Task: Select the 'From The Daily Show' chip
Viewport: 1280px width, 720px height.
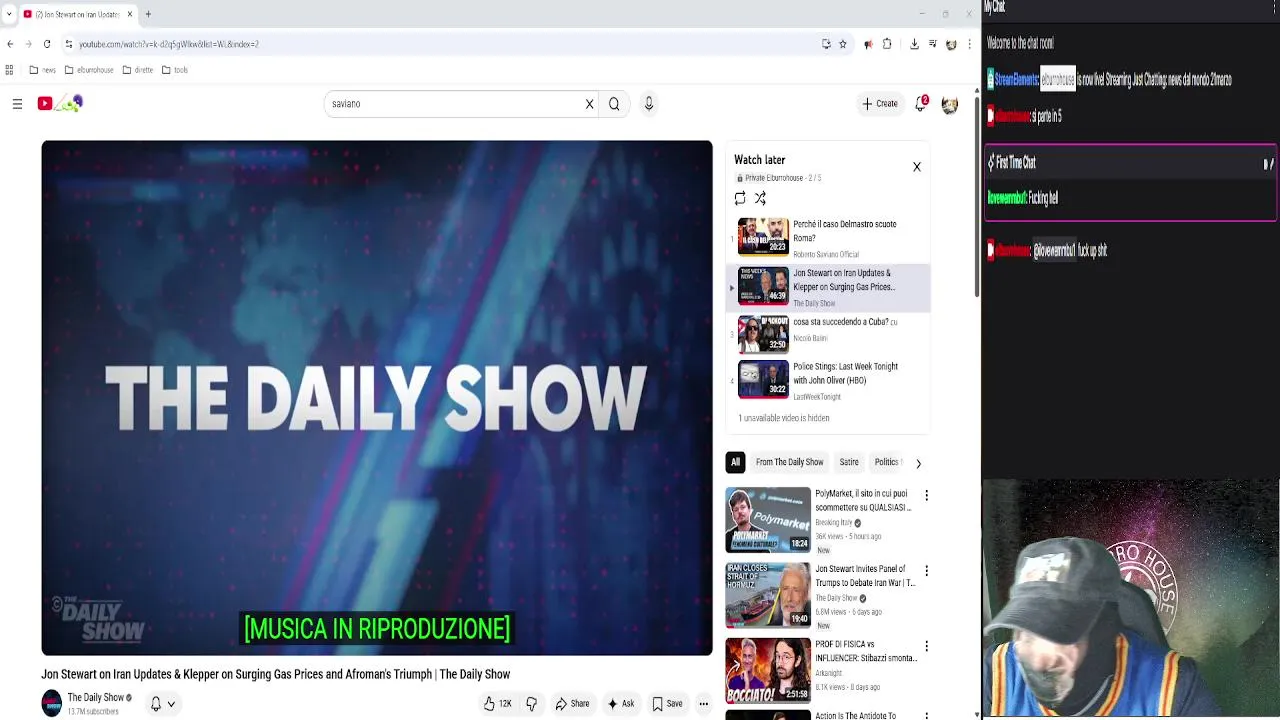Action: coord(789,462)
